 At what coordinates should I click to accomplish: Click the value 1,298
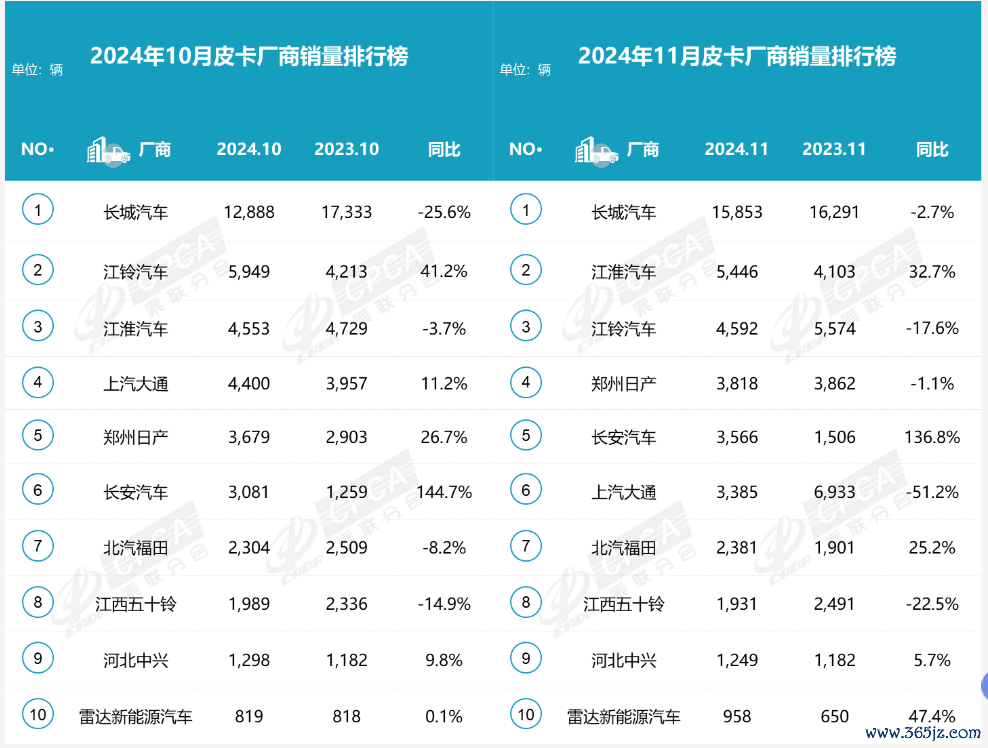[249, 660]
